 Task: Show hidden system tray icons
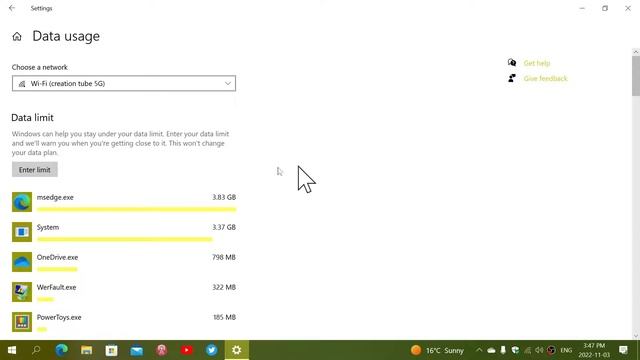coord(479,350)
